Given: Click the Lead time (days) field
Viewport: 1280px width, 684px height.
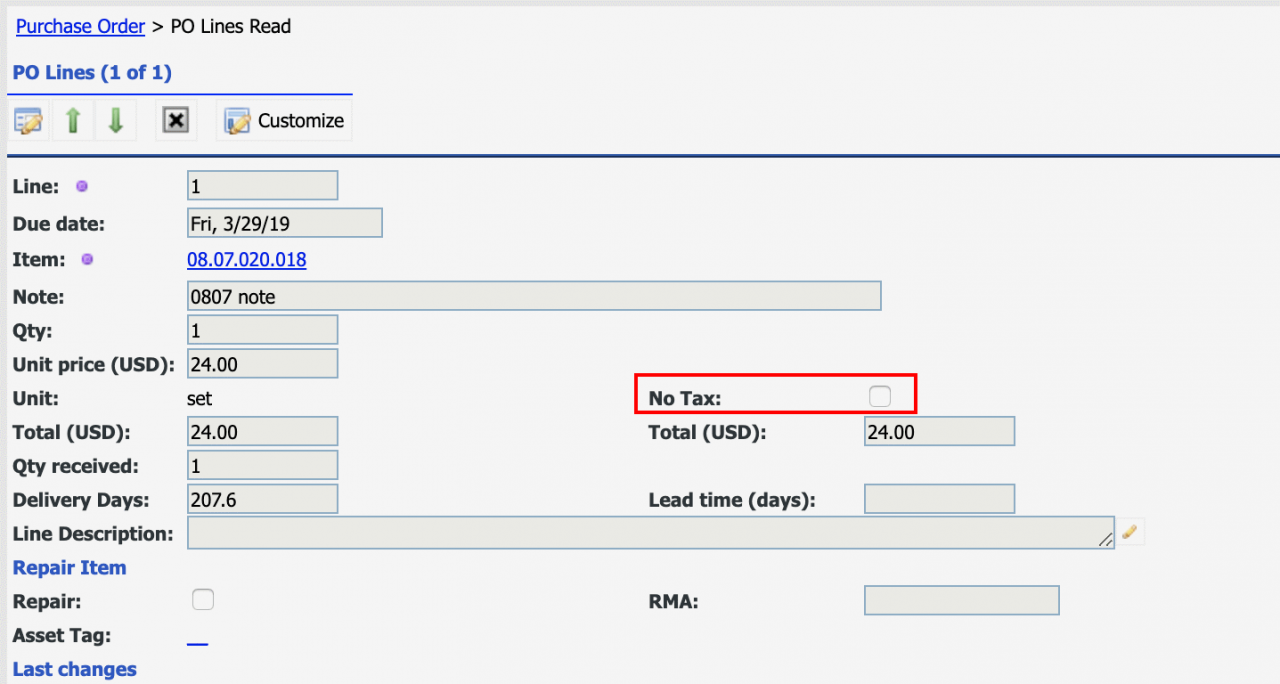Looking at the screenshot, I should click(938, 499).
